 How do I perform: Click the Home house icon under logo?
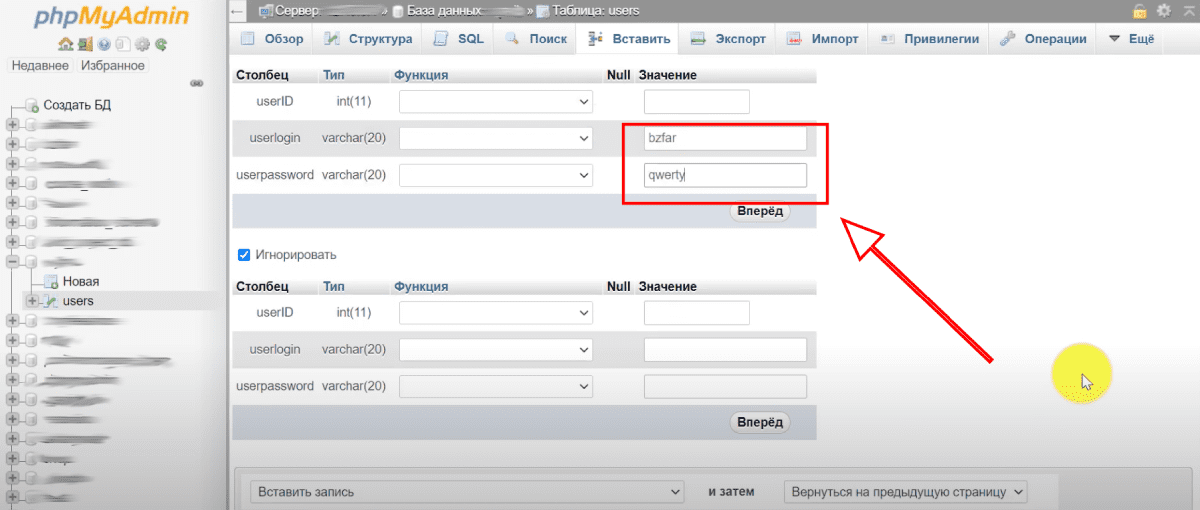point(65,44)
